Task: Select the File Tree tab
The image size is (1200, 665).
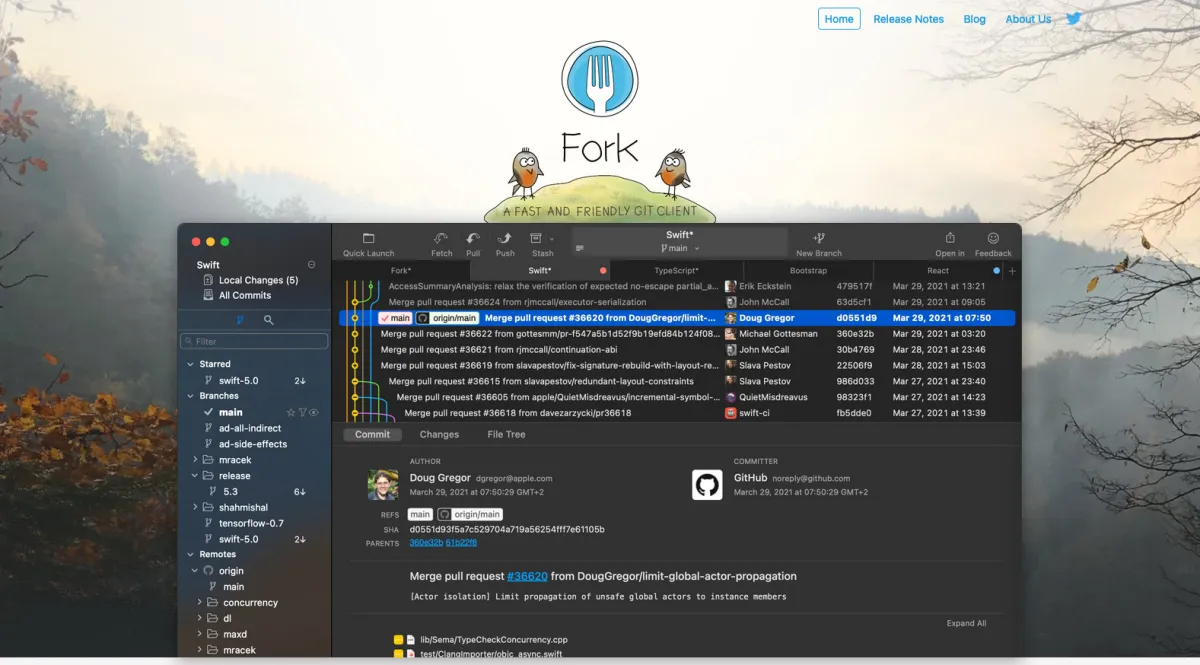Action: 506,434
